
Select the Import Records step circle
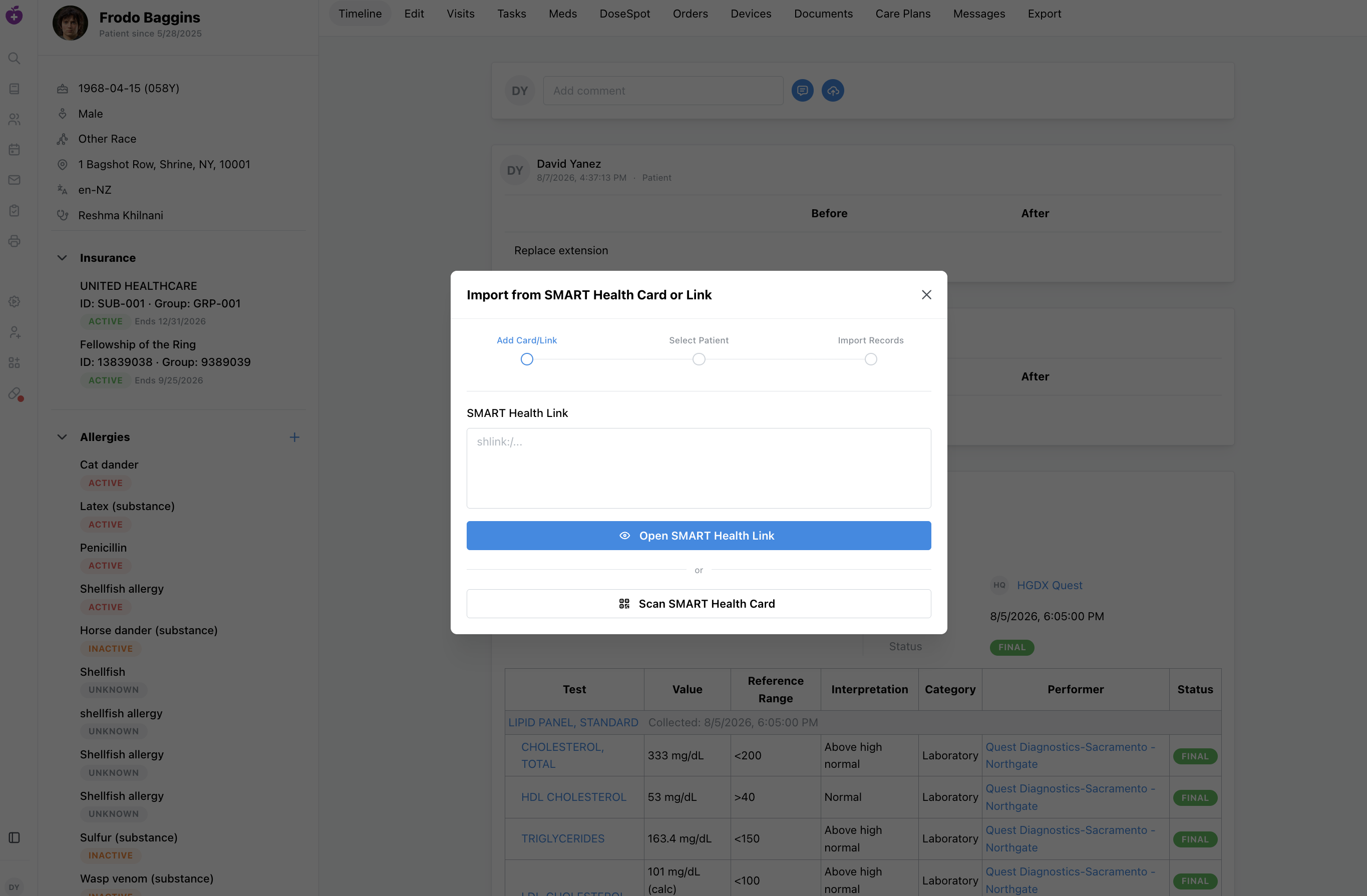click(x=870, y=359)
